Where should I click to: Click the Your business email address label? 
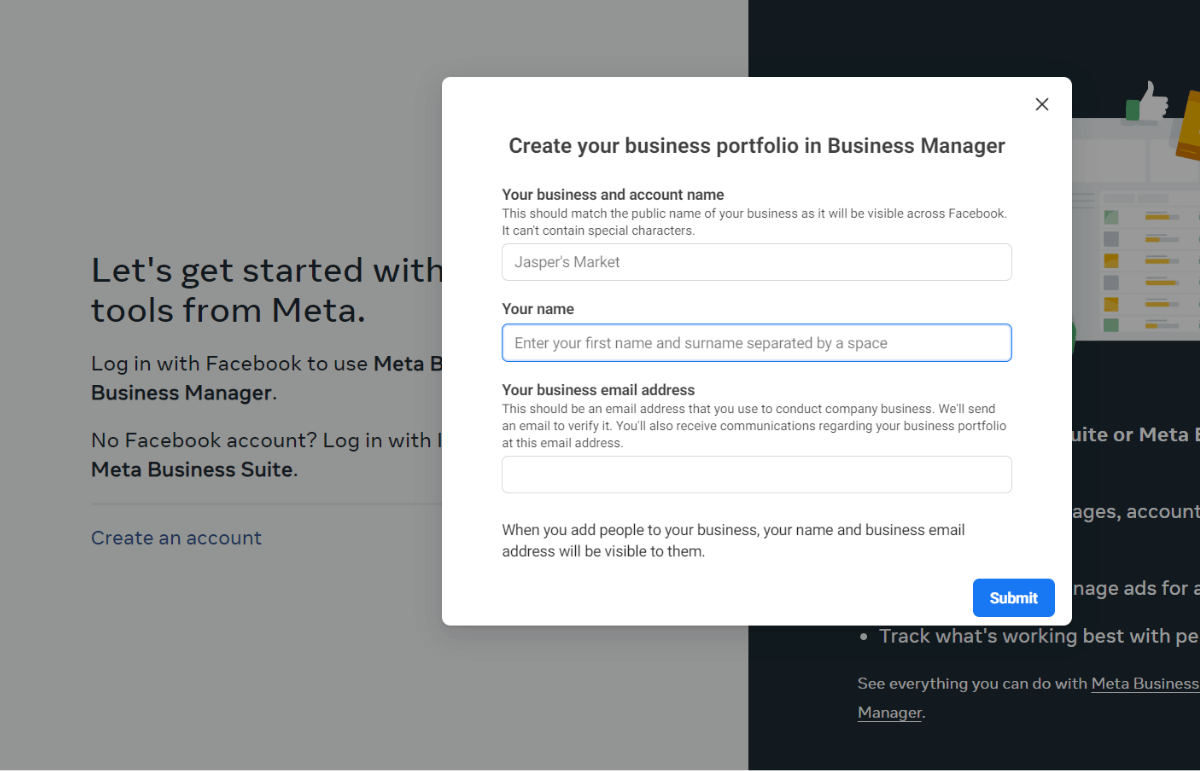(598, 390)
